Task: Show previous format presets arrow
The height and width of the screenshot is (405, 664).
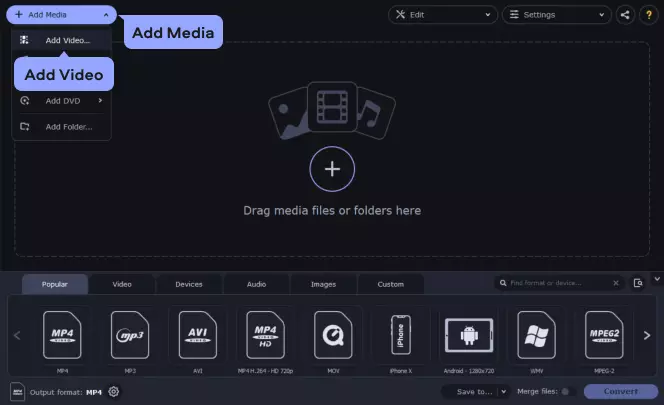Action: coord(17,336)
